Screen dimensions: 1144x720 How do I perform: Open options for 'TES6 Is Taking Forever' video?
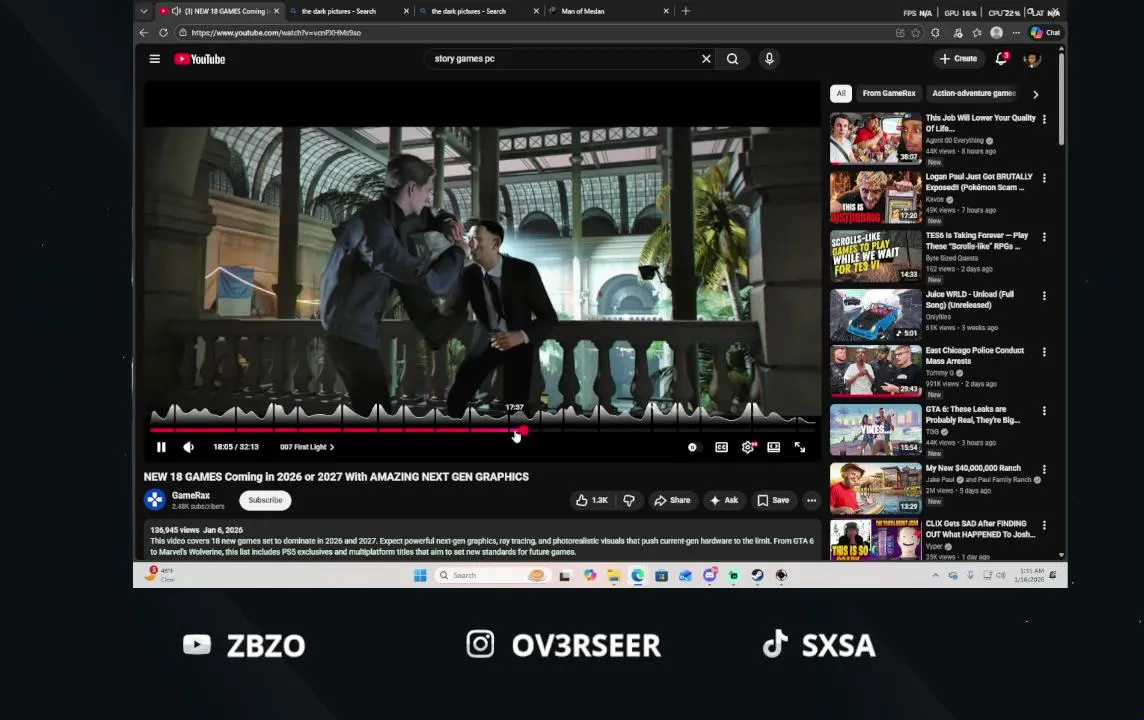pyautogui.click(x=1044, y=237)
